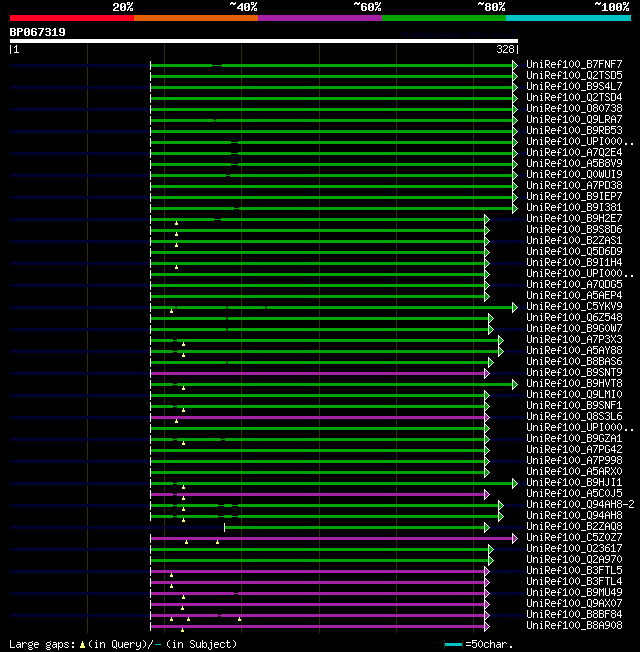Open hit UniRef100_B7FNF7
This screenshot has height=652, width=640.
click(574, 64)
